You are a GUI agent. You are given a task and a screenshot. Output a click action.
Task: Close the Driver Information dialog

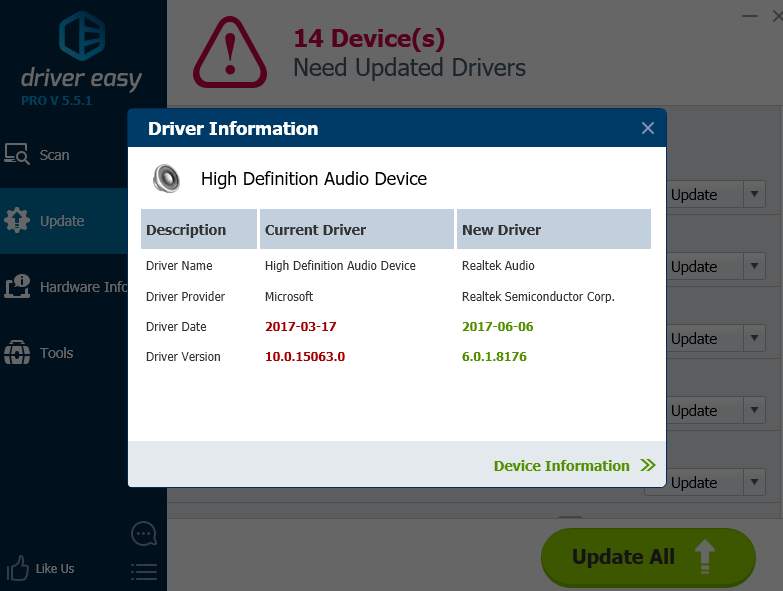[x=648, y=128]
